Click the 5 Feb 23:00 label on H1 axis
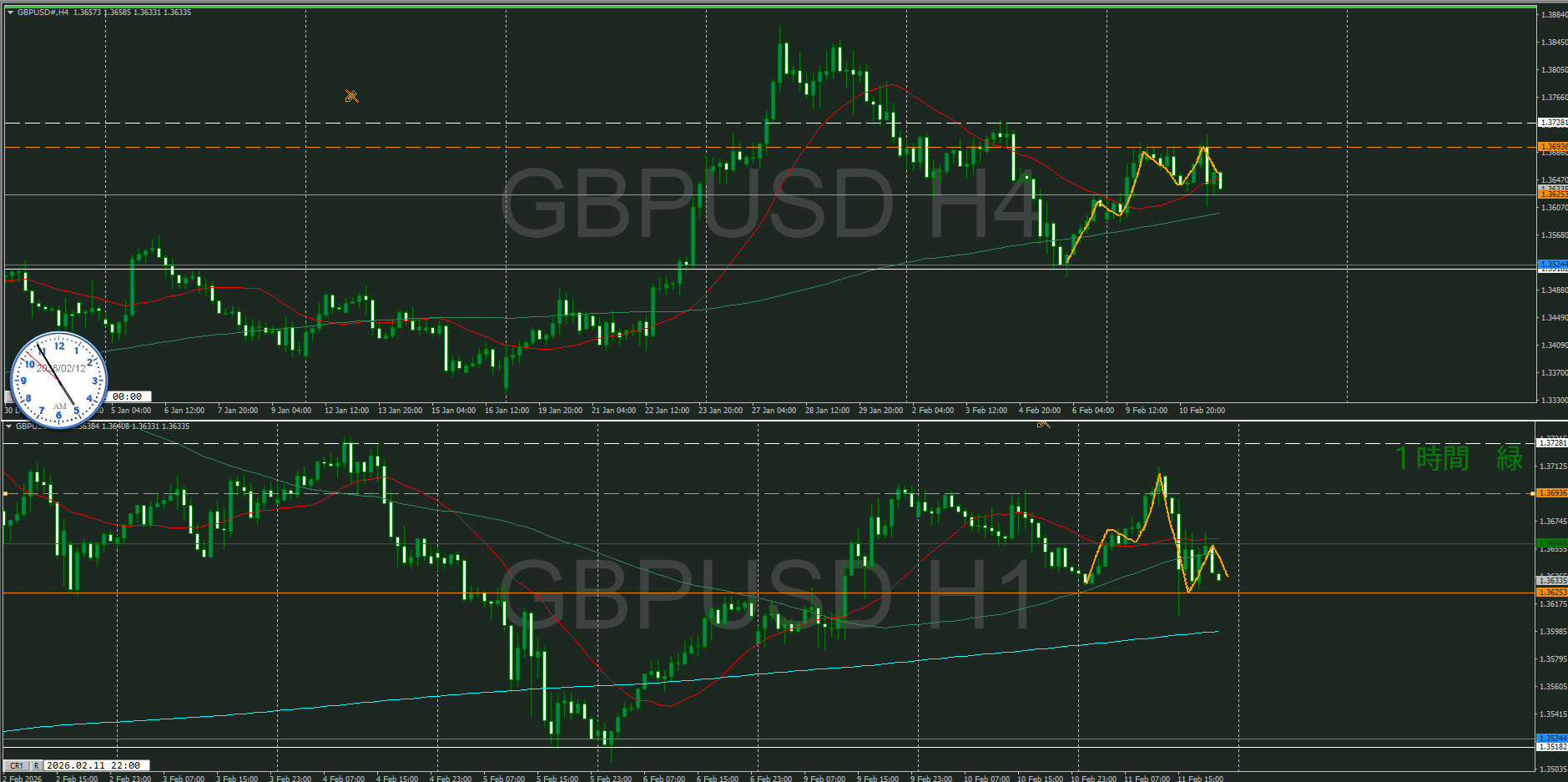This screenshot has width=1568, height=782. pos(611,779)
